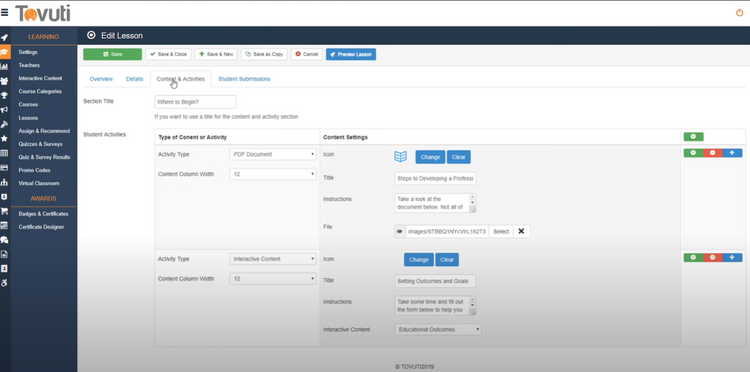
Task: Click Select button next to file path
Action: click(x=501, y=231)
